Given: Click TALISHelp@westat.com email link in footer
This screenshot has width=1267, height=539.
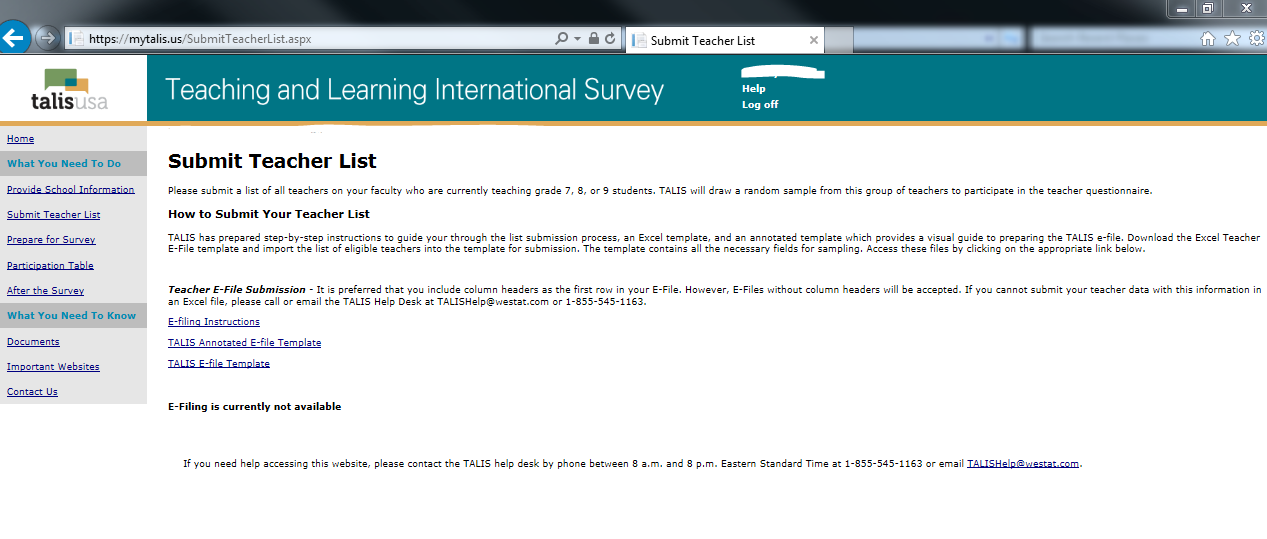Looking at the screenshot, I should (x=1023, y=464).
